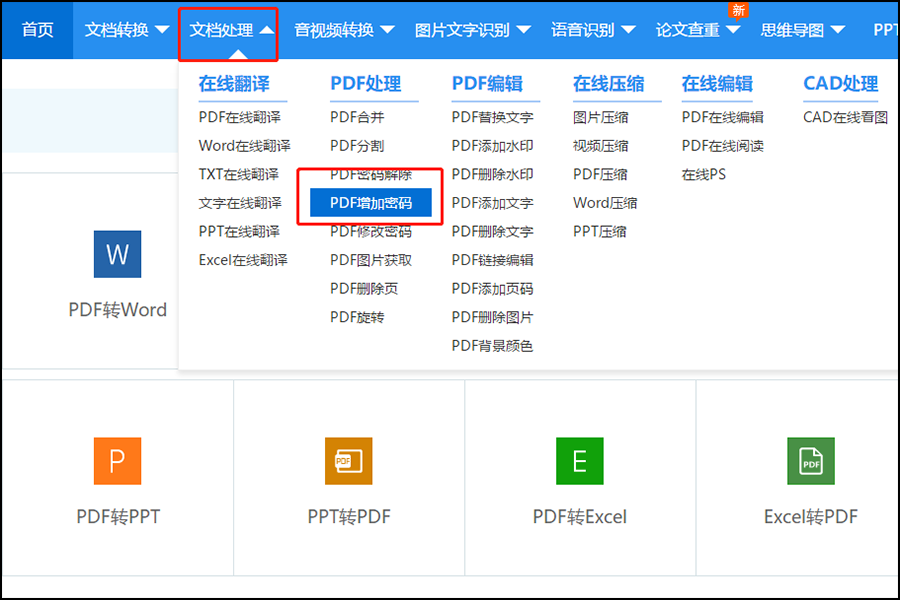Collapse the 文档处理 menu
900x600 pixels.
[x=231, y=30]
